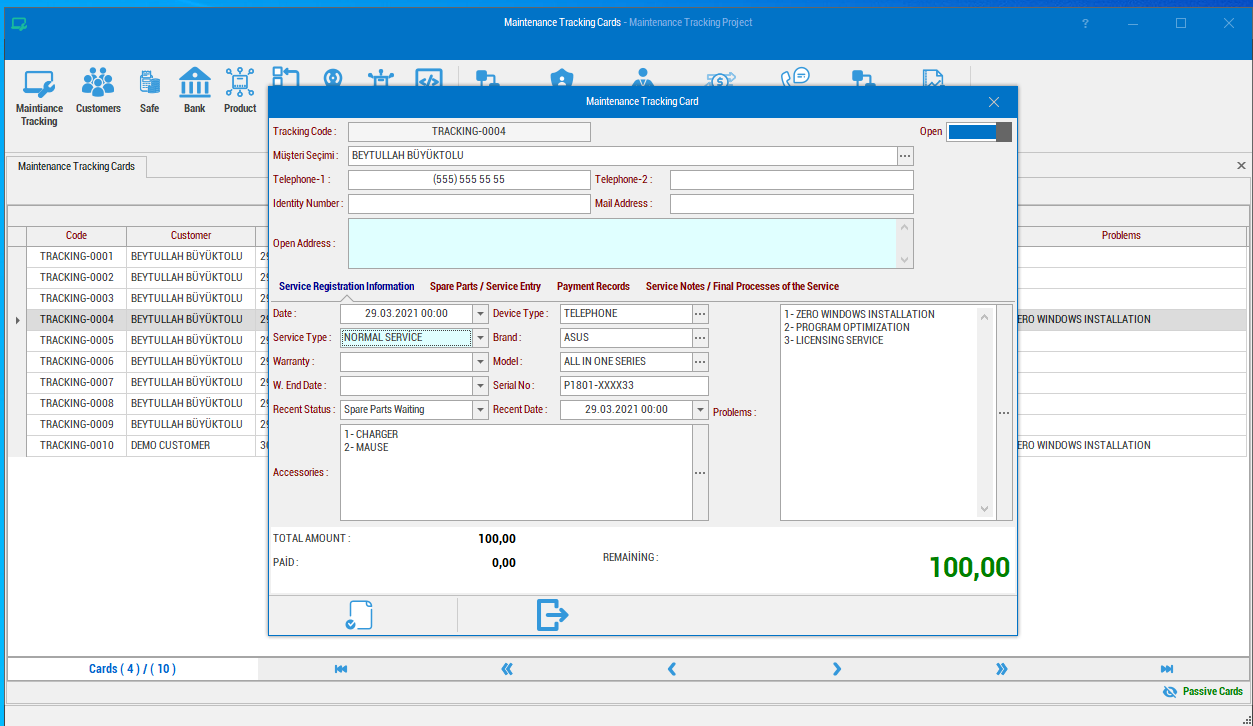Switch to Payment Records tab
Image resolution: width=1253 pixels, height=726 pixels.
coord(593,286)
